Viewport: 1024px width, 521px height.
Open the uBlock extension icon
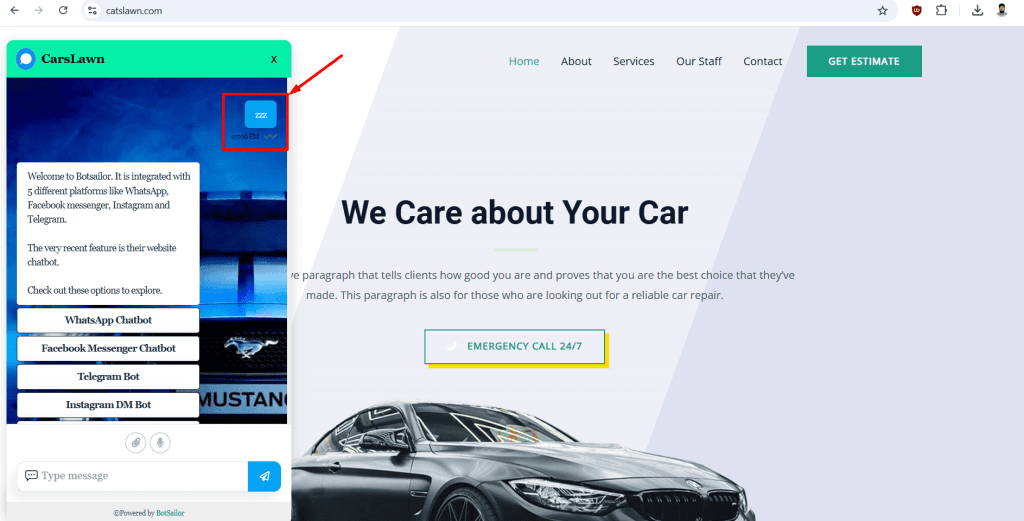point(916,10)
